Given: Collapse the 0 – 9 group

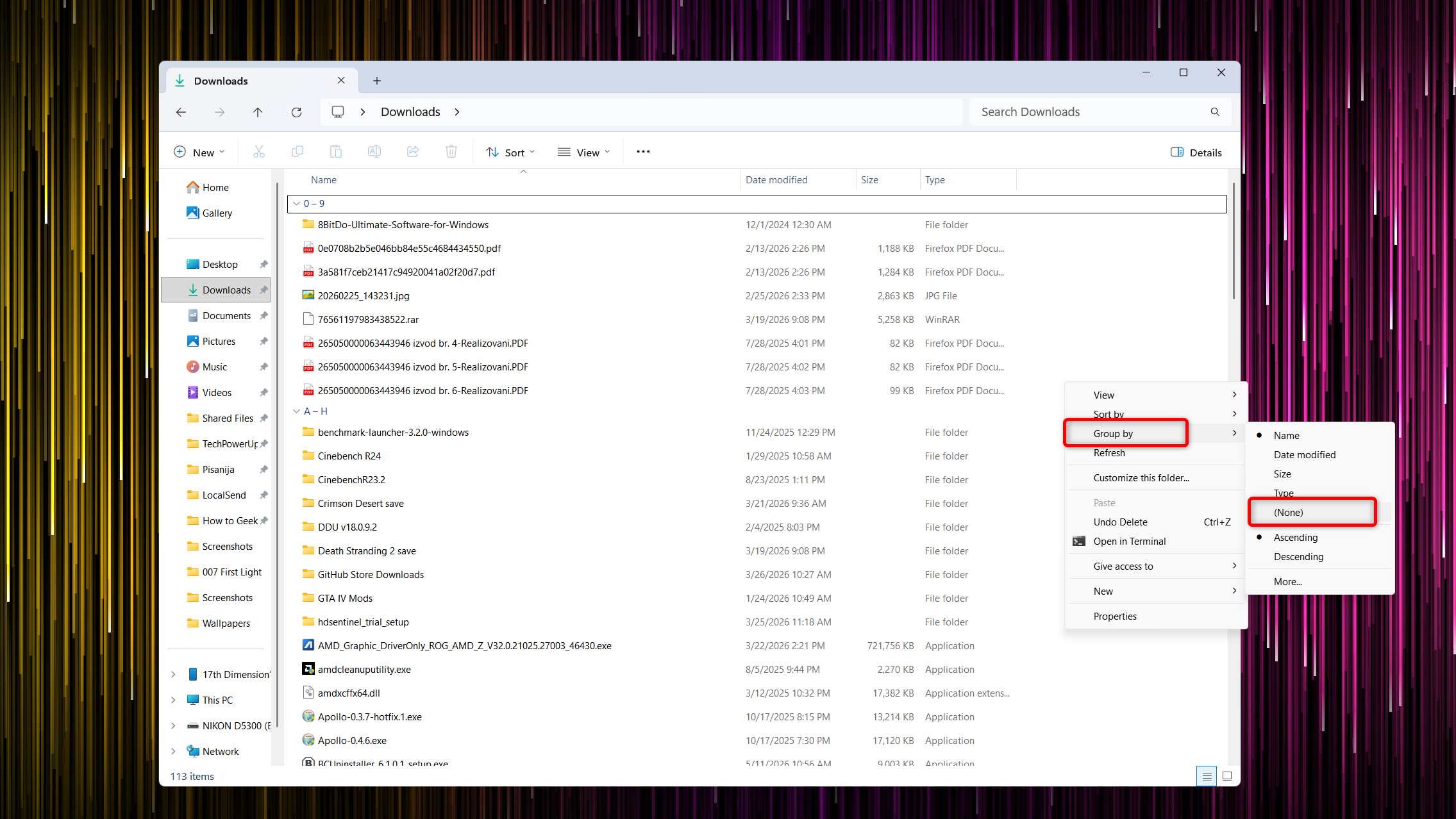Looking at the screenshot, I should [296, 204].
